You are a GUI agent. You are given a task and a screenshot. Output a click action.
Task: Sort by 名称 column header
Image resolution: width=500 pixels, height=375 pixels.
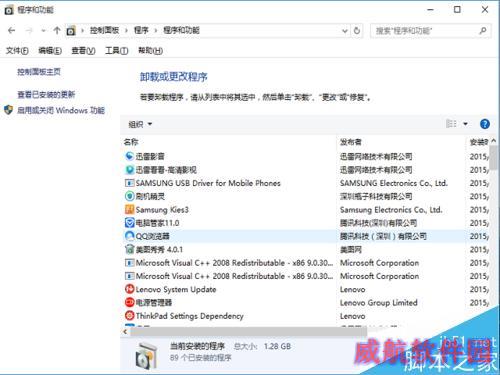click(x=131, y=142)
